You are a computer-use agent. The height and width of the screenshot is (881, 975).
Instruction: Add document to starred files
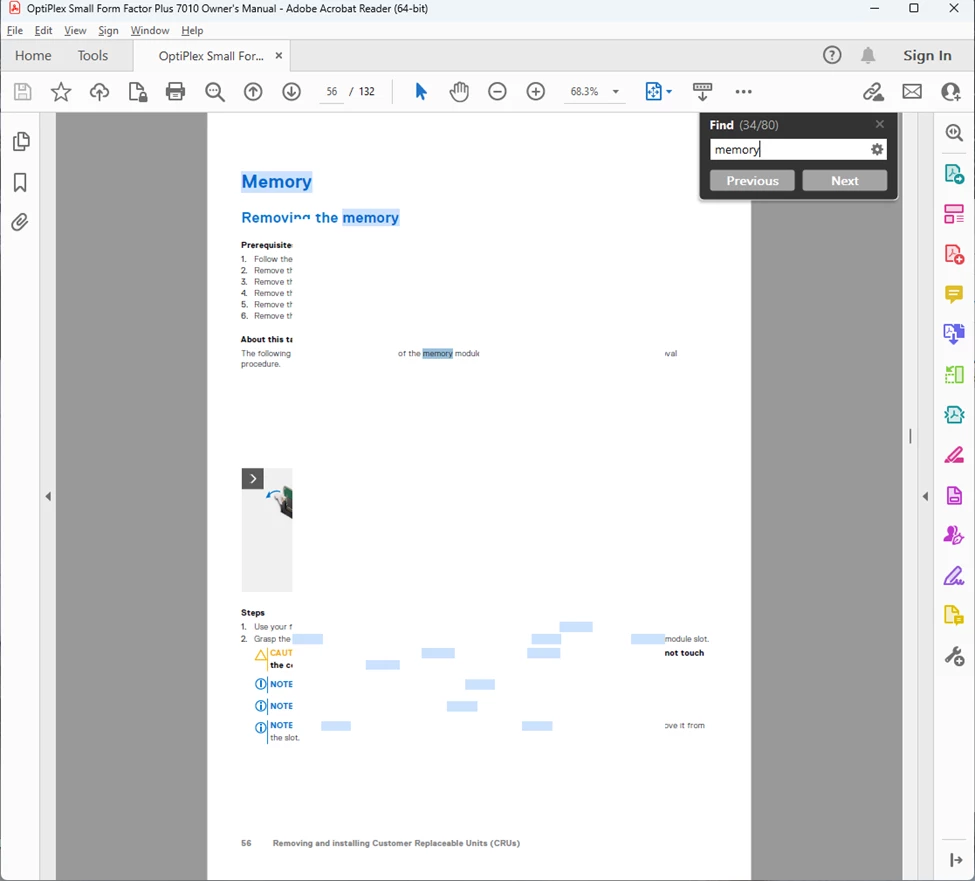[61, 92]
